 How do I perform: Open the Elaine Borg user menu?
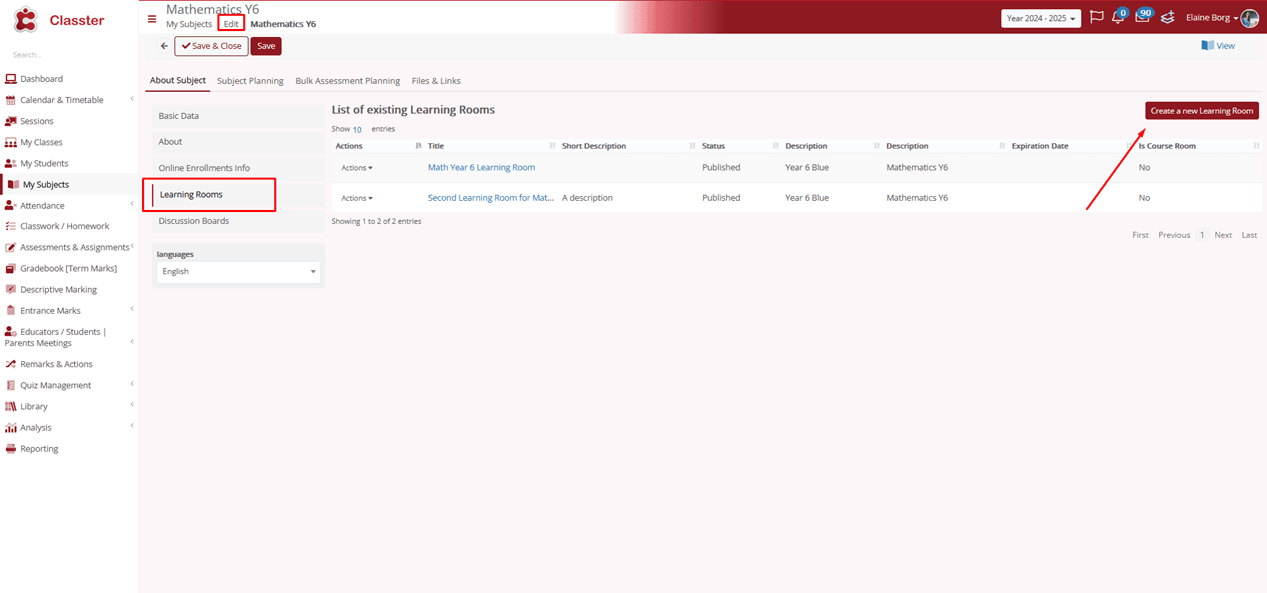pos(1212,18)
